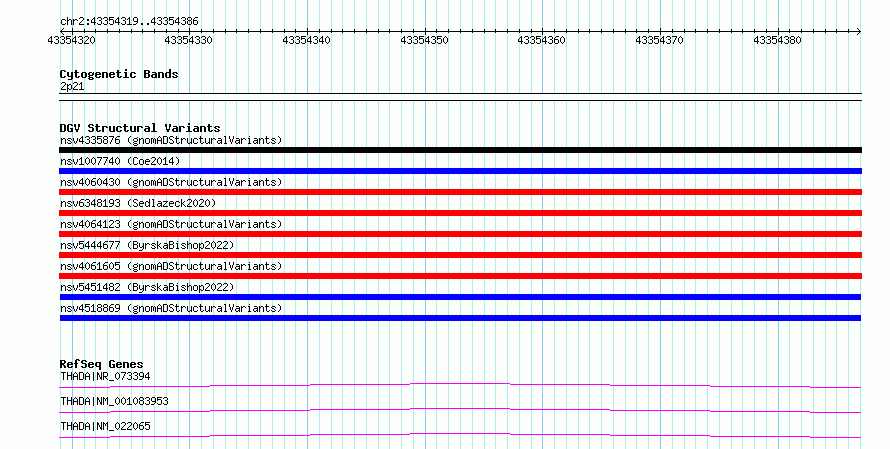This screenshot has height=449, width=890.
Task: Click the black bar for nsv4335876
Action: point(460,150)
